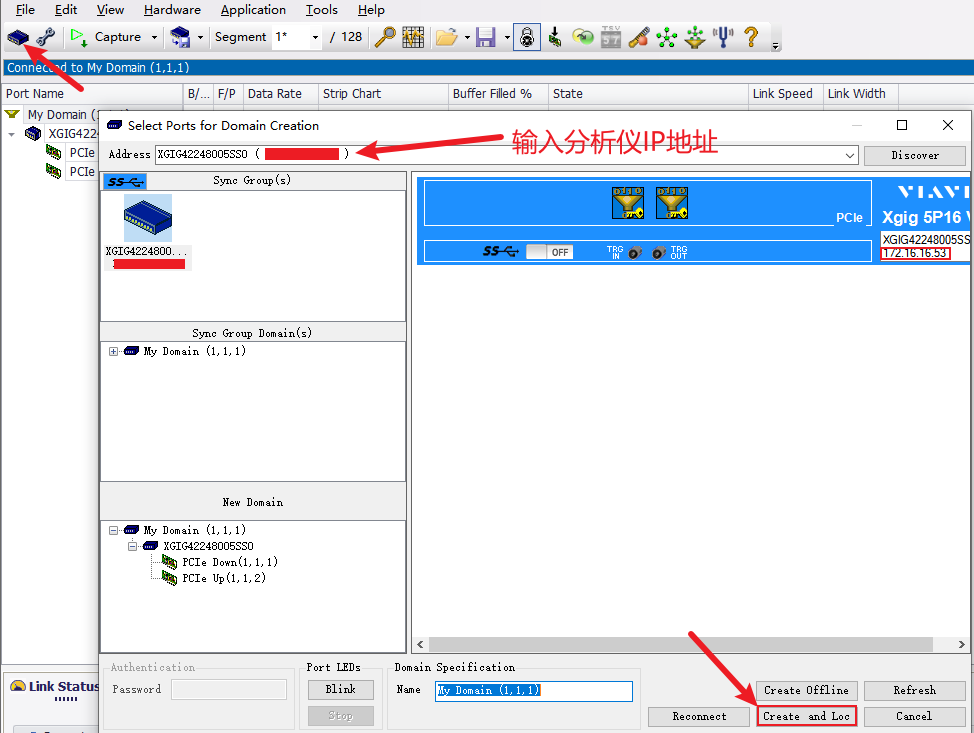The height and width of the screenshot is (733, 974).
Task: Collapse My Domain in New Domain tree
Action: click(113, 530)
